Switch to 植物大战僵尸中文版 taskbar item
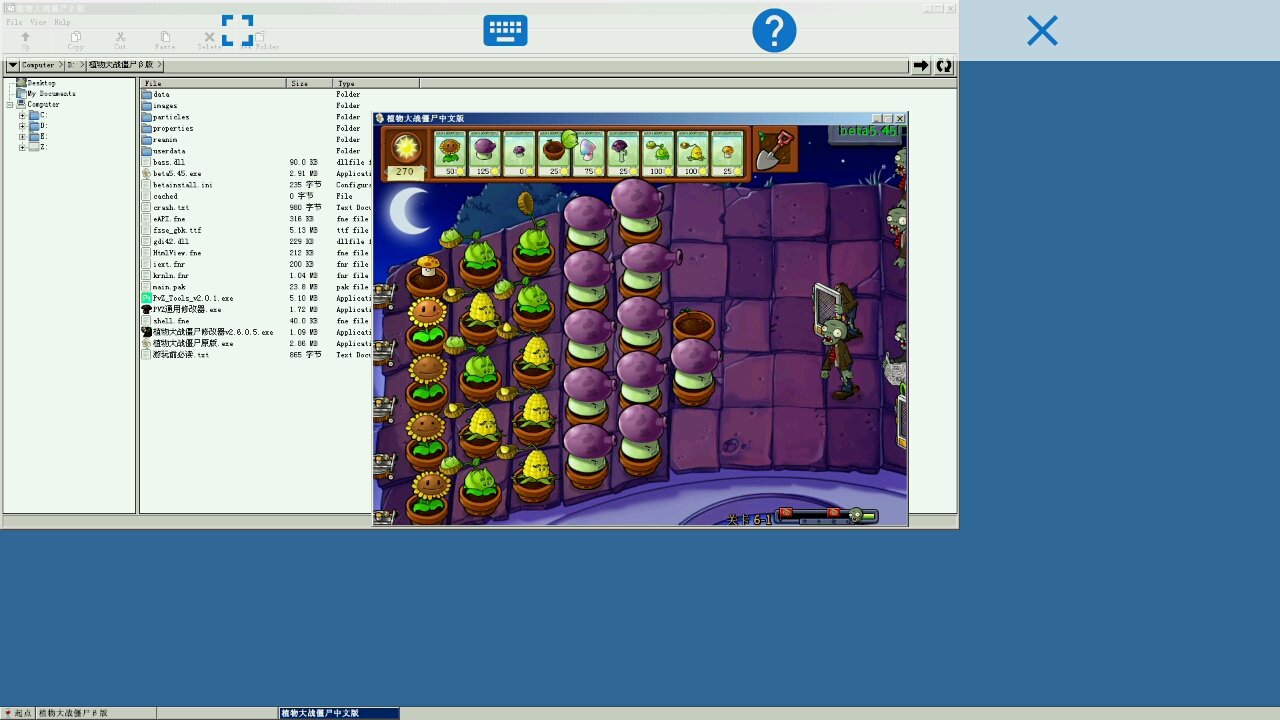Image resolution: width=1280 pixels, height=720 pixels. click(339, 713)
